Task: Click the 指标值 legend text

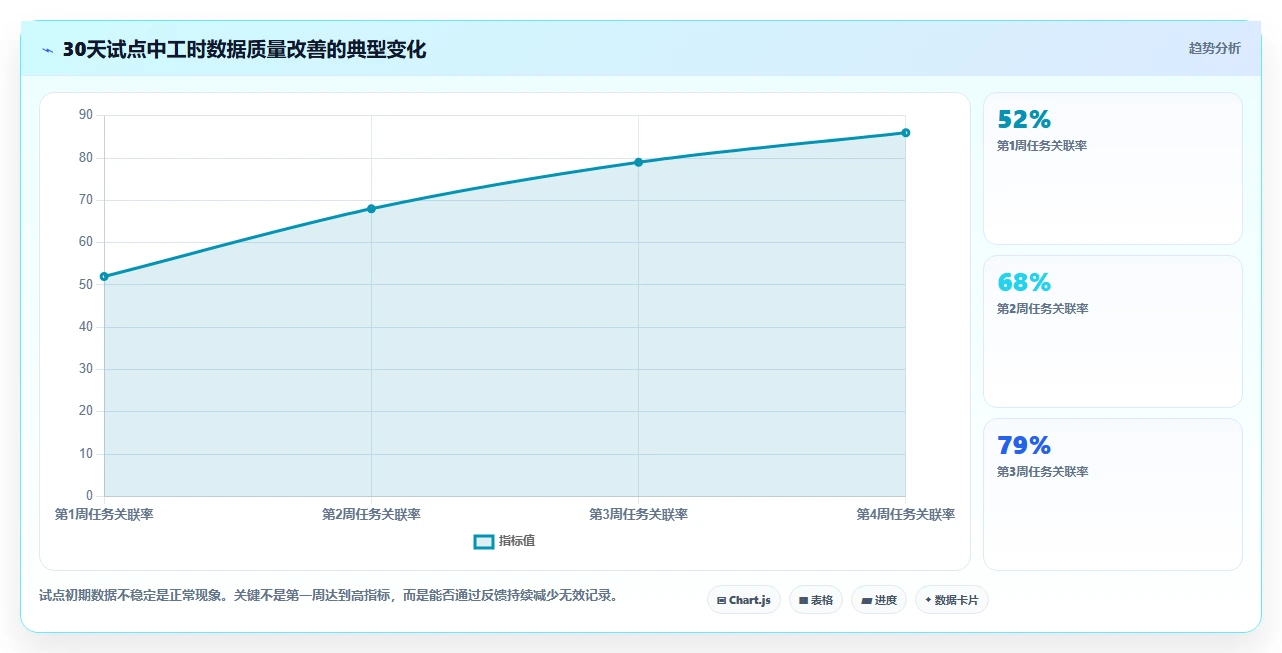Action: (x=517, y=541)
